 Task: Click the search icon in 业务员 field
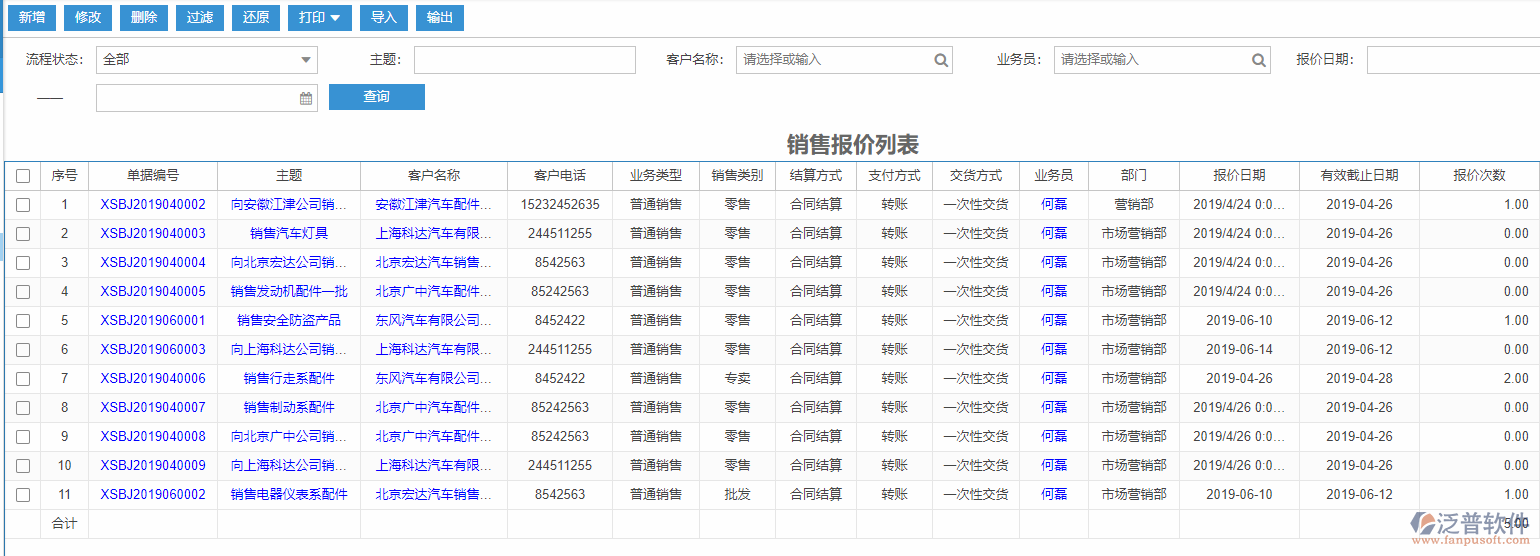[x=1259, y=60]
